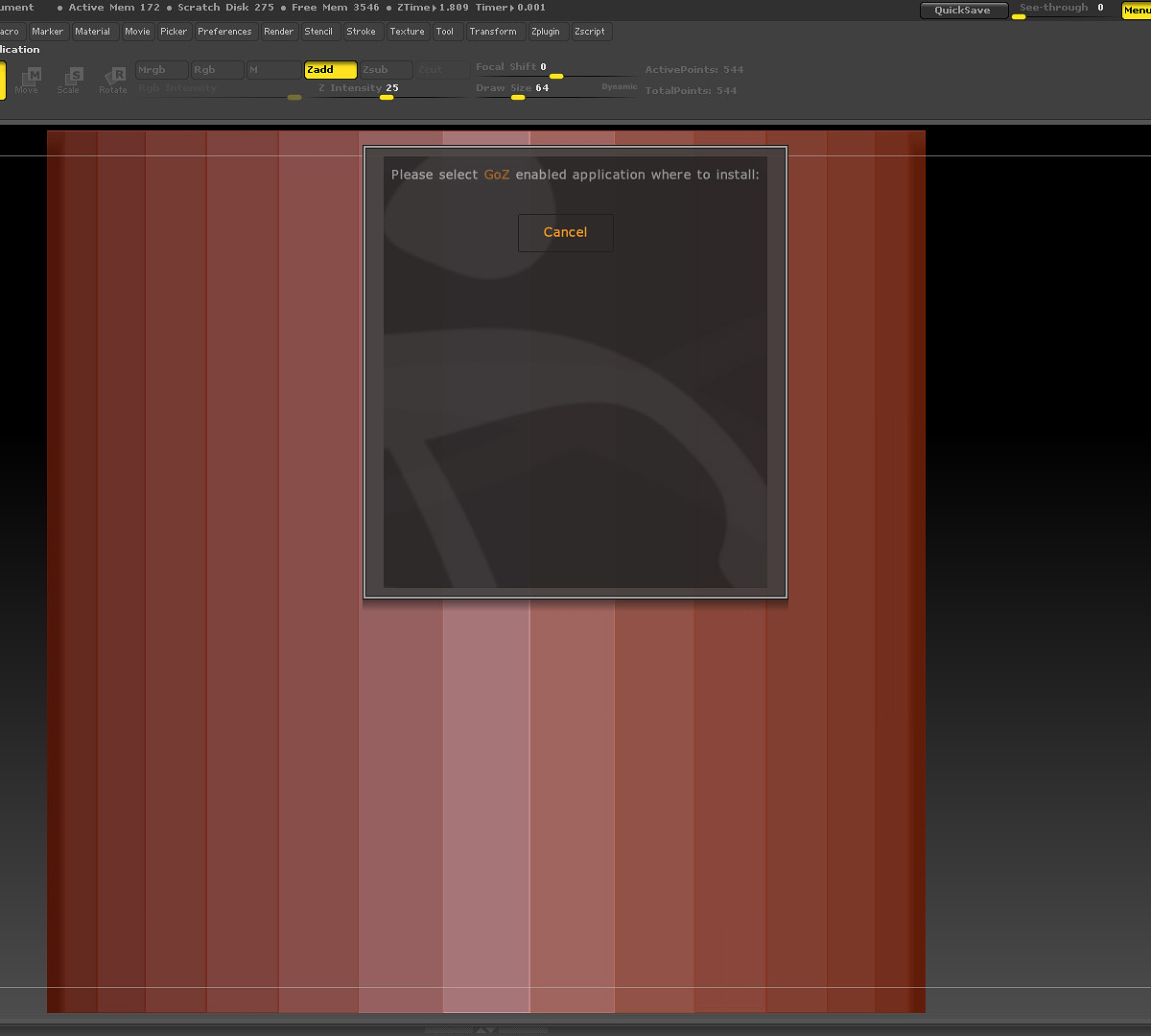The width and height of the screenshot is (1151, 1036).
Task: Open the Texture menu
Action: coord(407,32)
